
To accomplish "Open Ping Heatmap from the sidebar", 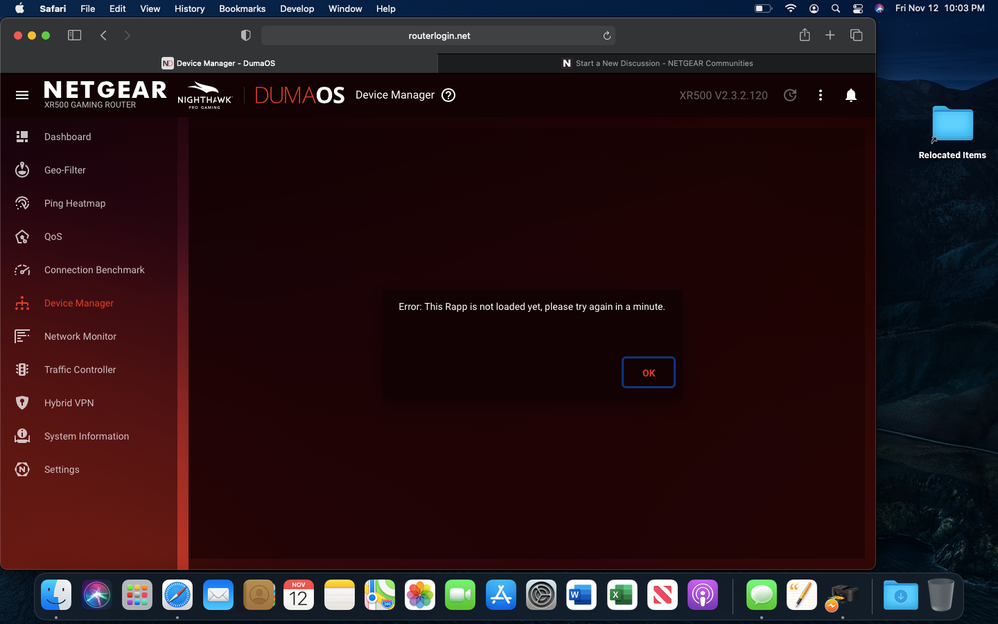I will tap(74, 203).
